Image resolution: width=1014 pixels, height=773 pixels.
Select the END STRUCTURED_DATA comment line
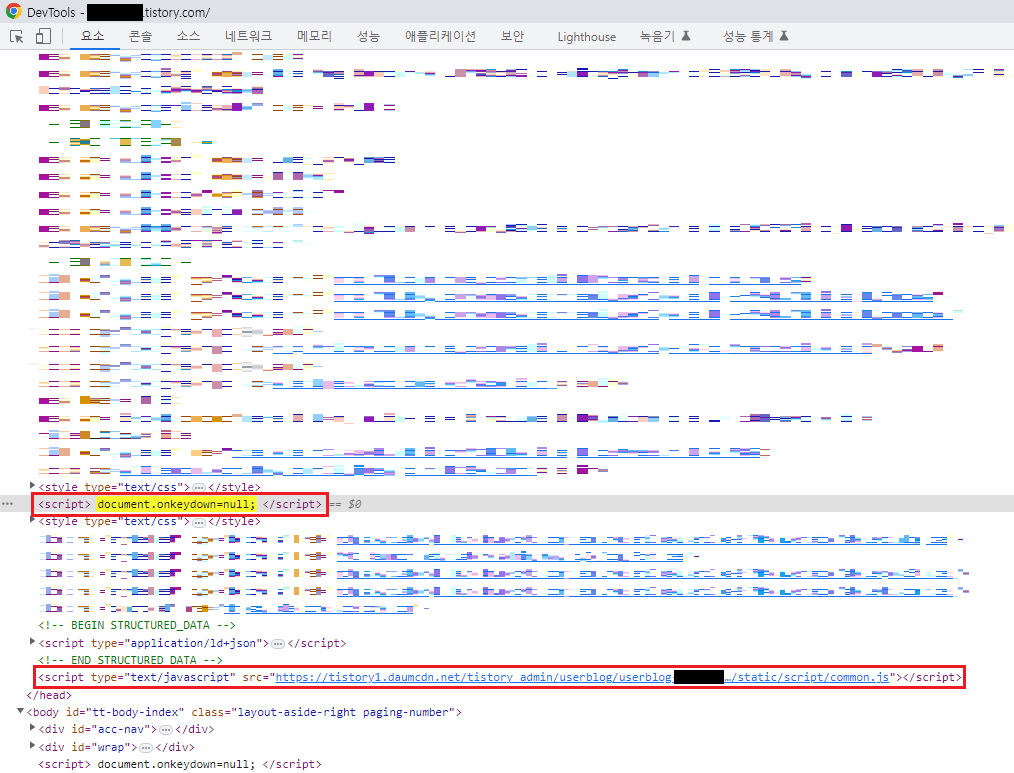coord(130,660)
